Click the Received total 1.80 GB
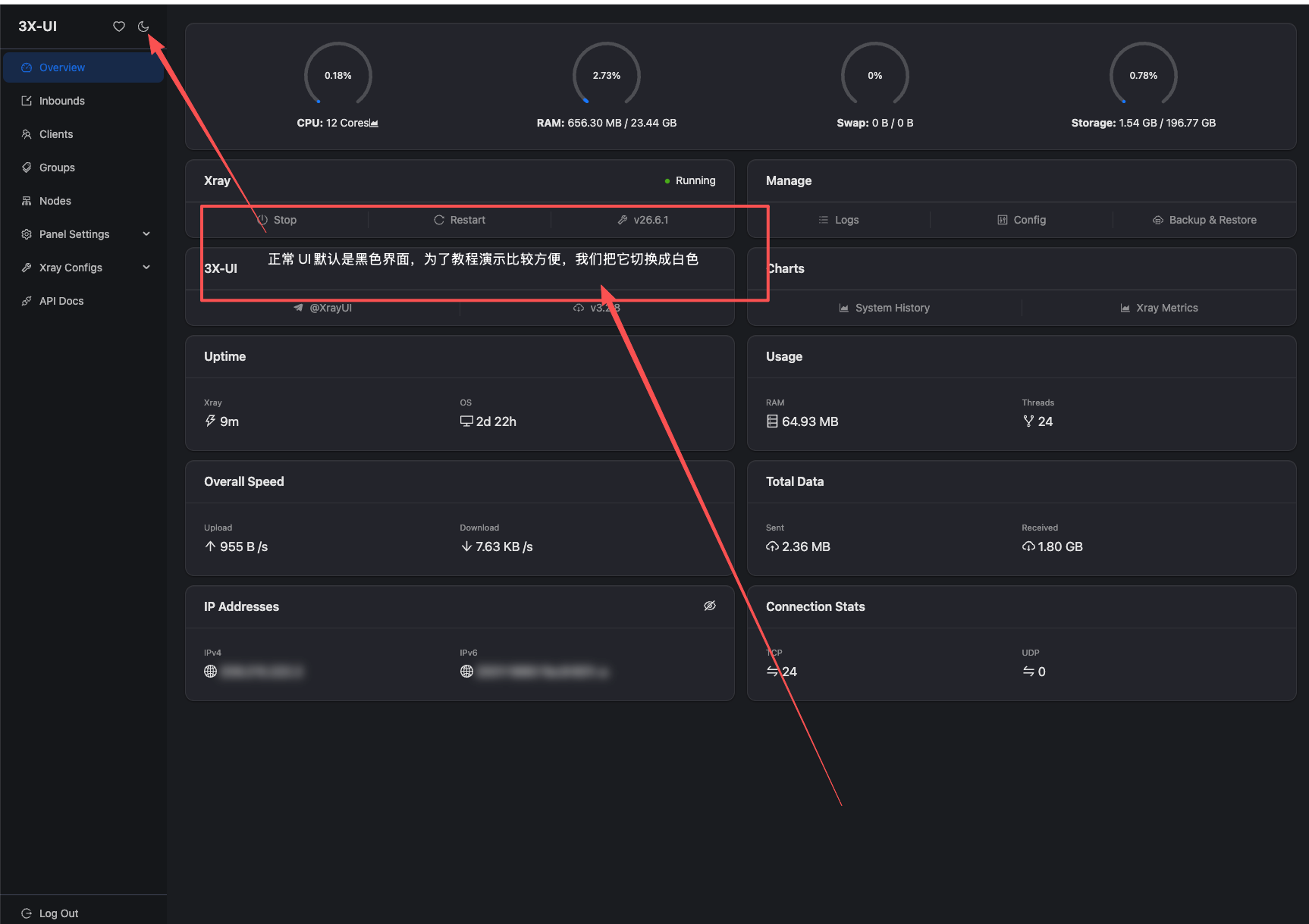 click(1060, 547)
